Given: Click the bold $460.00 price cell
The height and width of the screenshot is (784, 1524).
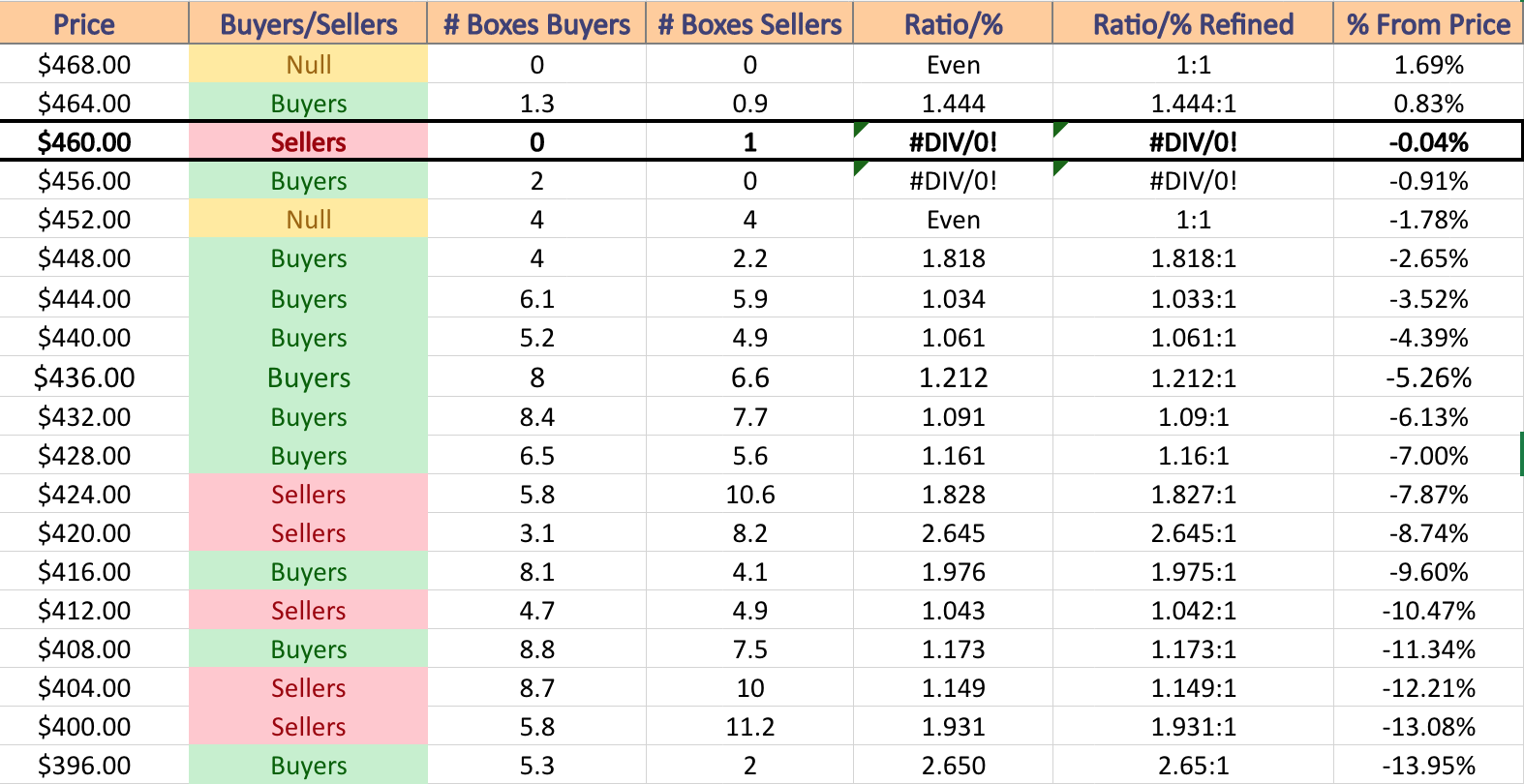Looking at the screenshot, I should [x=94, y=141].
